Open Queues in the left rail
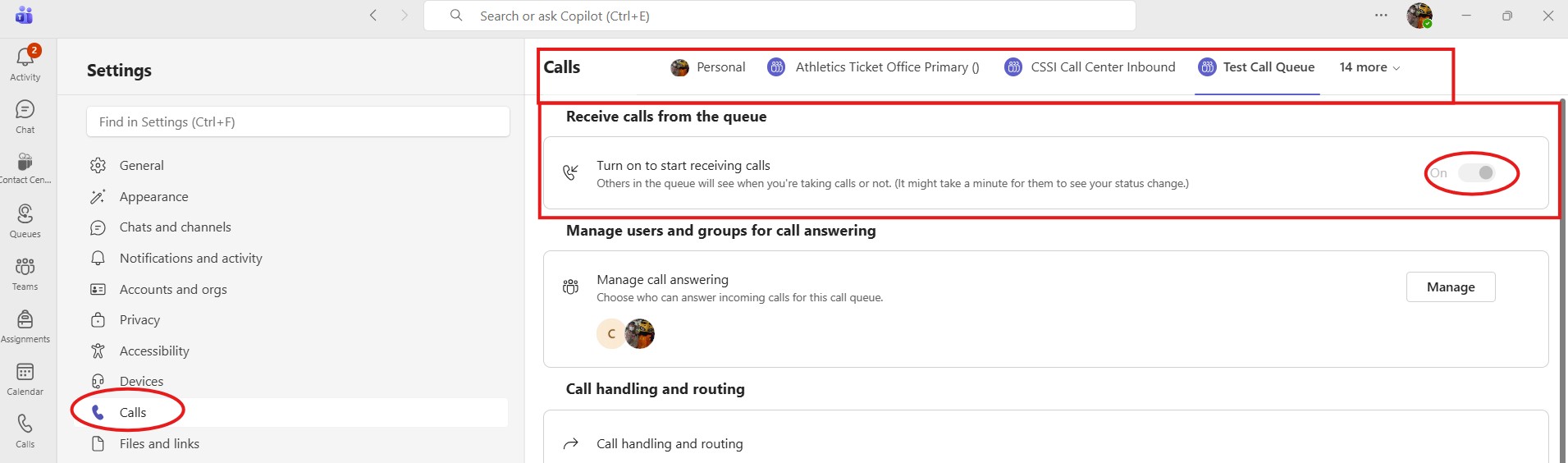 click(25, 221)
